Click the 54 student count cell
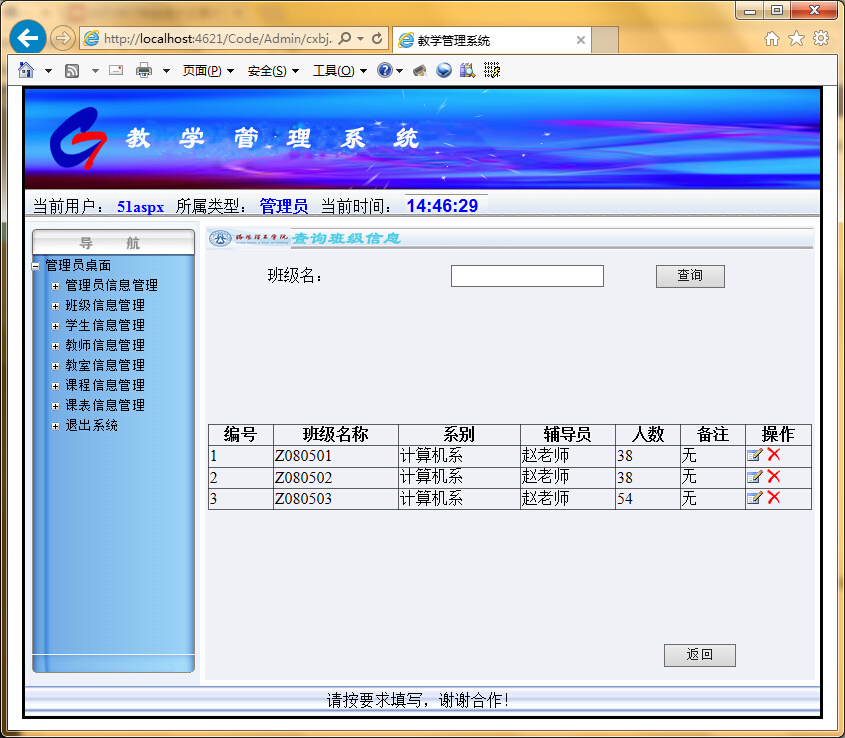The height and width of the screenshot is (738, 845). (x=647, y=499)
